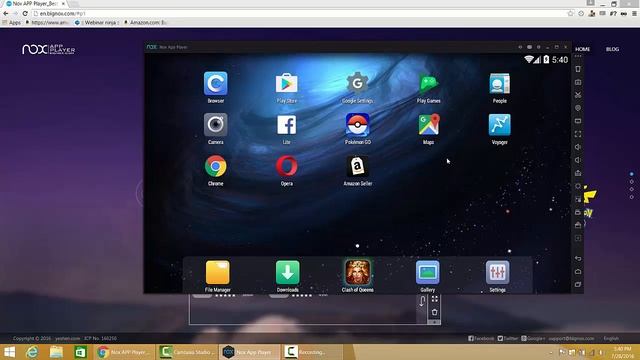Click the first page indicator dot on website
Image resolution: width=640 pixels, height=360 pixels.
pyautogui.click(x=631, y=174)
